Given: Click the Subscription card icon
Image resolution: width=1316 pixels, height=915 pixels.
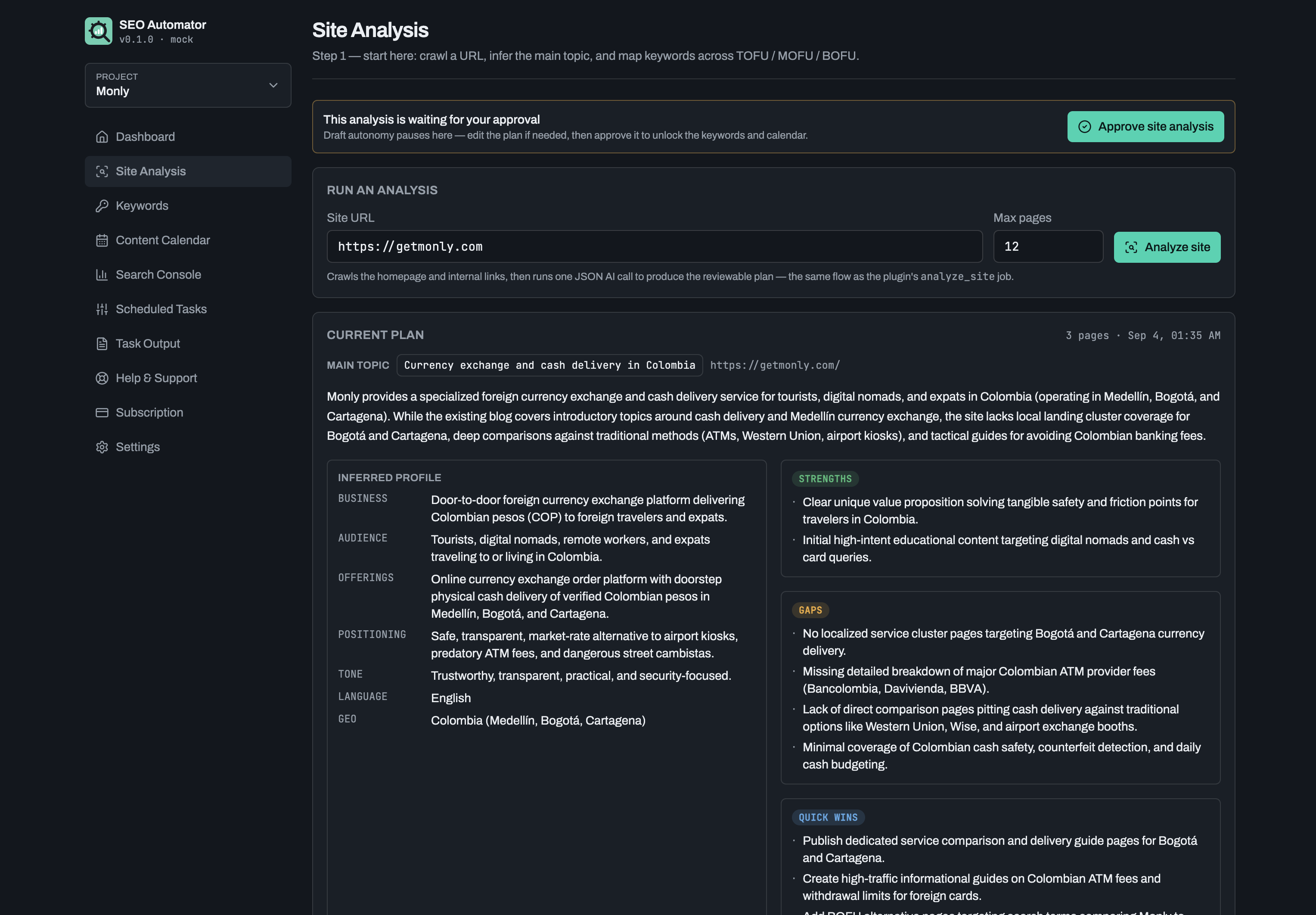Looking at the screenshot, I should (x=102, y=412).
